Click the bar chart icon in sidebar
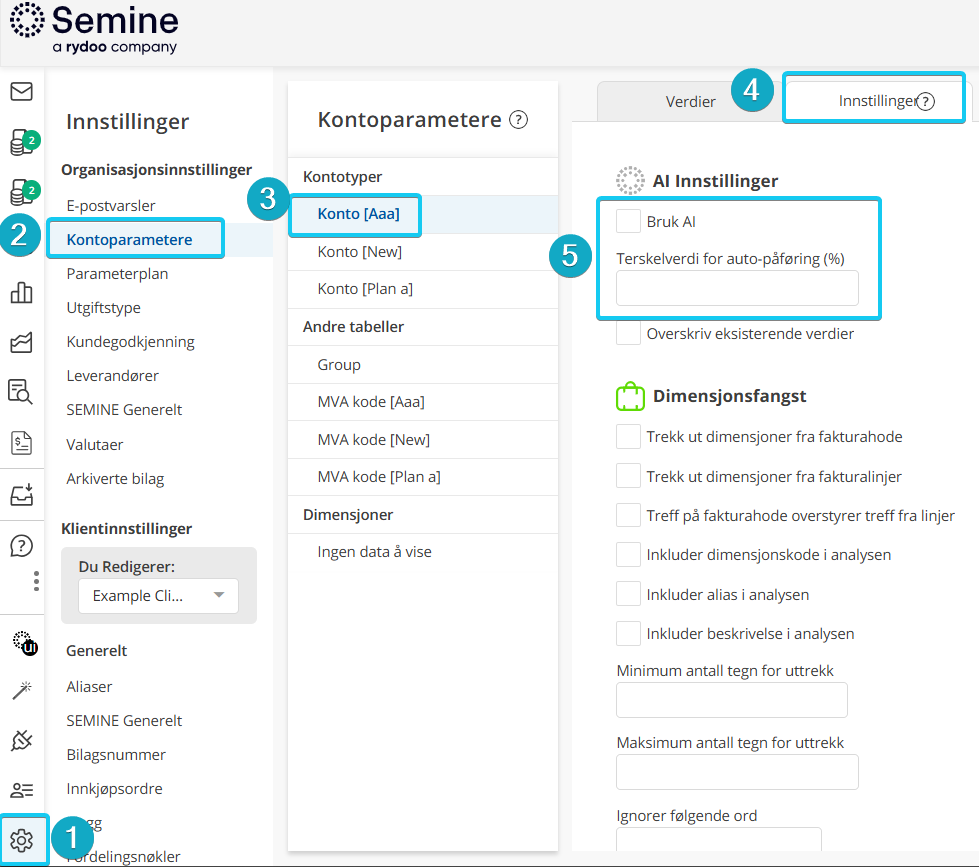The image size is (979, 867). point(21,293)
